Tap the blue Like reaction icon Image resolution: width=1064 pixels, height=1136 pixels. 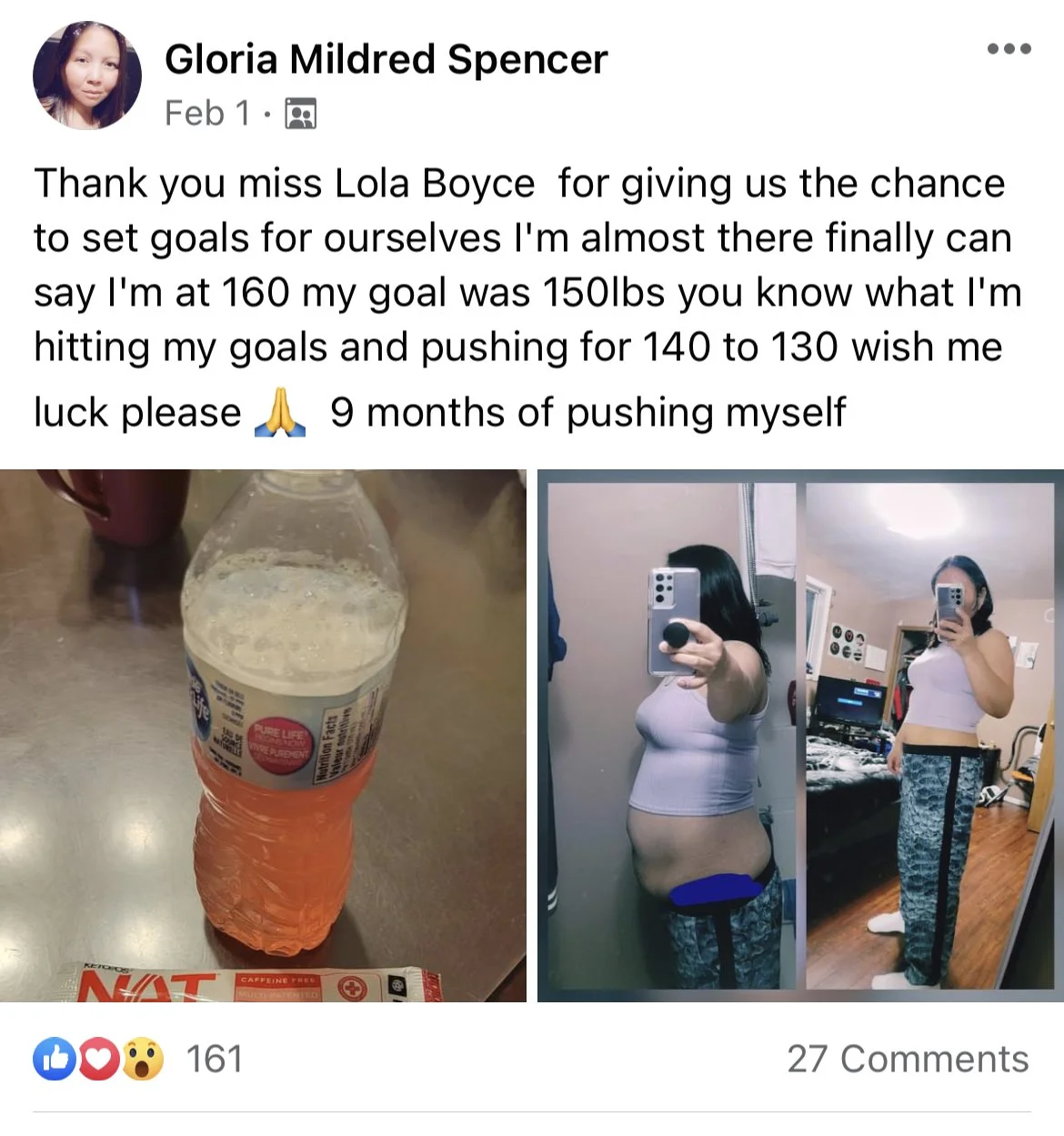click(x=55, y=1059)
